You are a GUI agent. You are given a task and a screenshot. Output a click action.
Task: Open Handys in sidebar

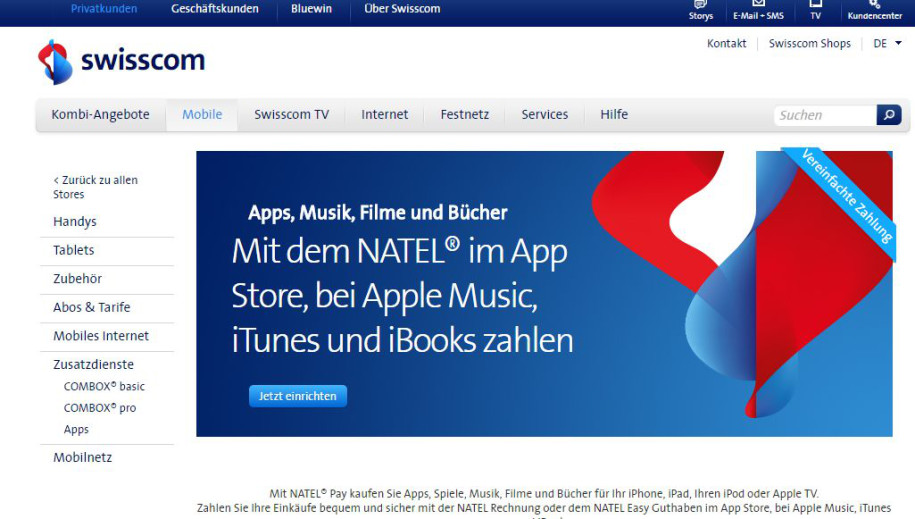pos(75,222)
